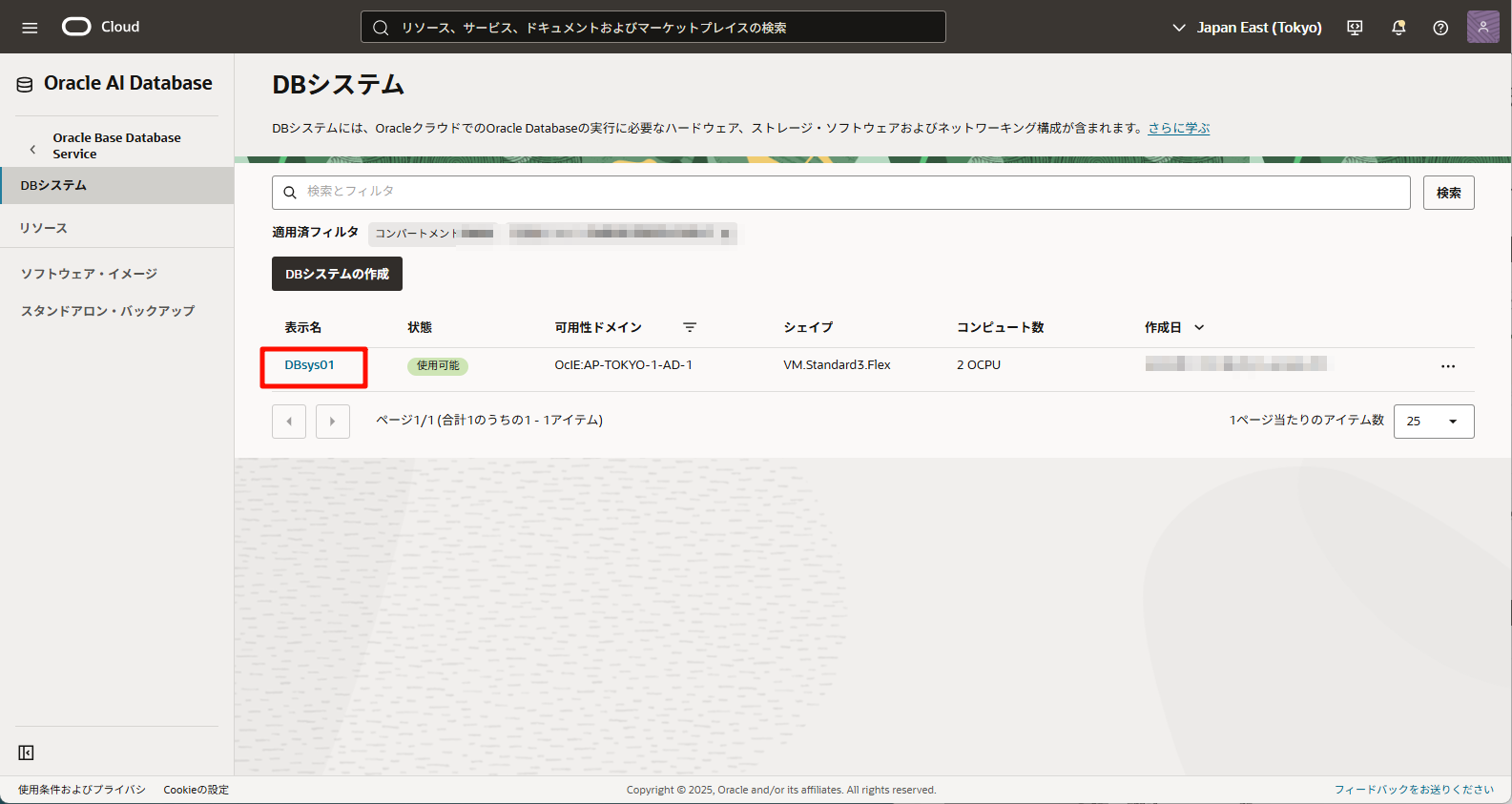
Task: Open Oracle Base Database Service parent menu
Action: tap(116, 146)
